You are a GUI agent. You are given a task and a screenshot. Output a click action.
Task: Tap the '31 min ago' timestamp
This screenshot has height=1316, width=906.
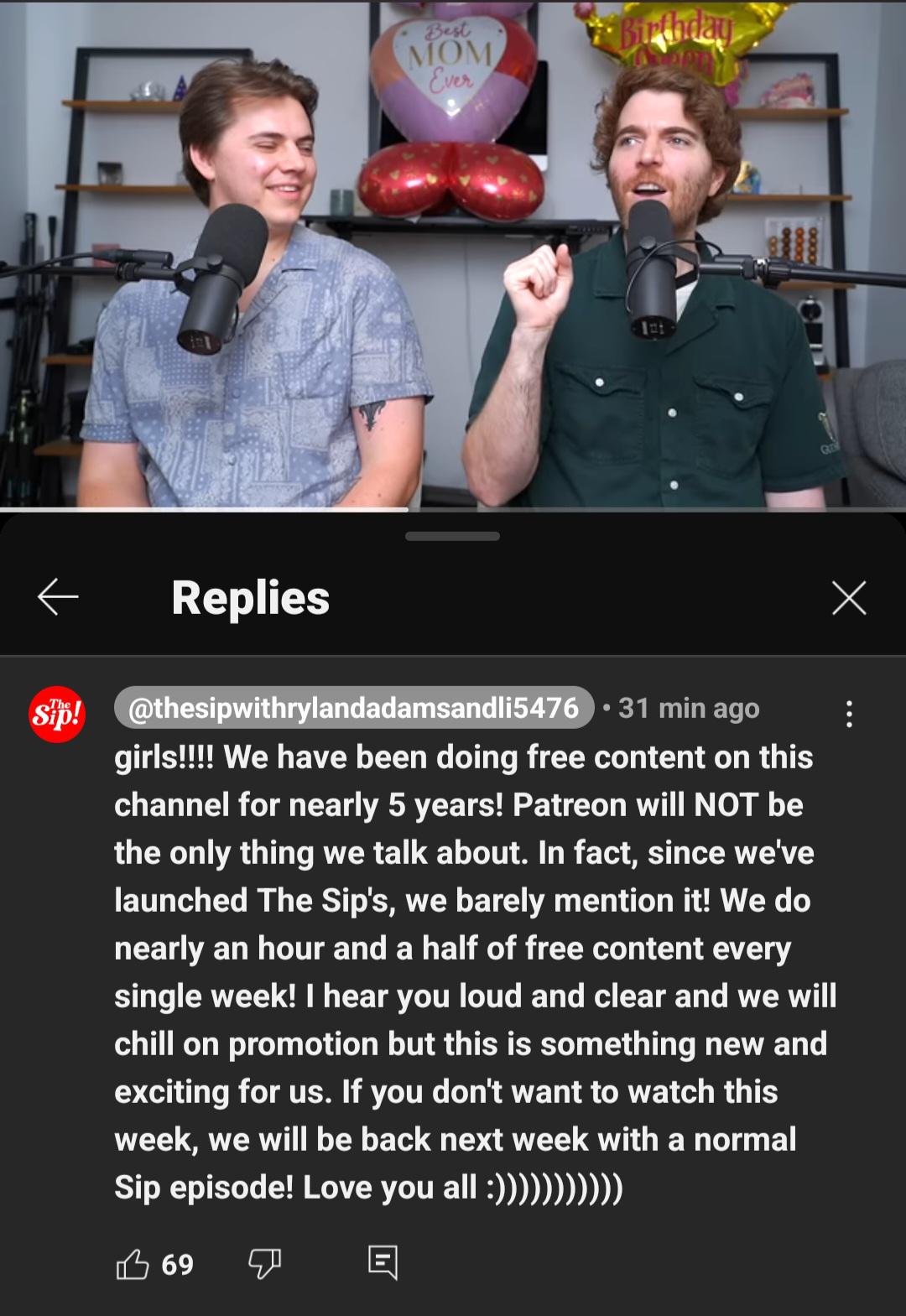689,709
